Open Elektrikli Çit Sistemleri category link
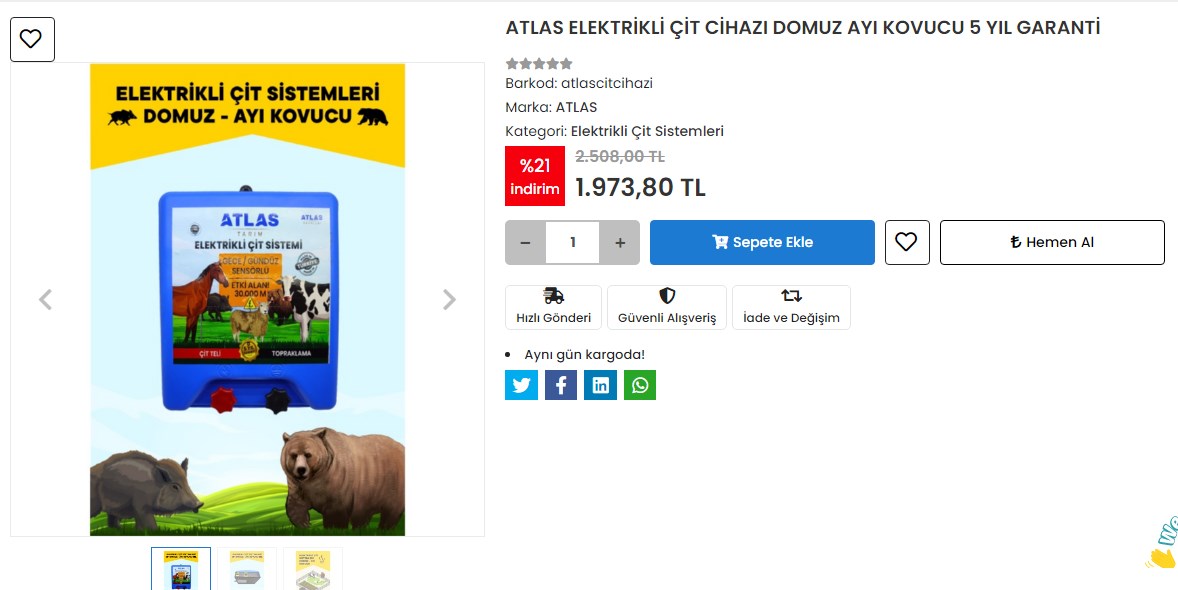 click(647, 132)
